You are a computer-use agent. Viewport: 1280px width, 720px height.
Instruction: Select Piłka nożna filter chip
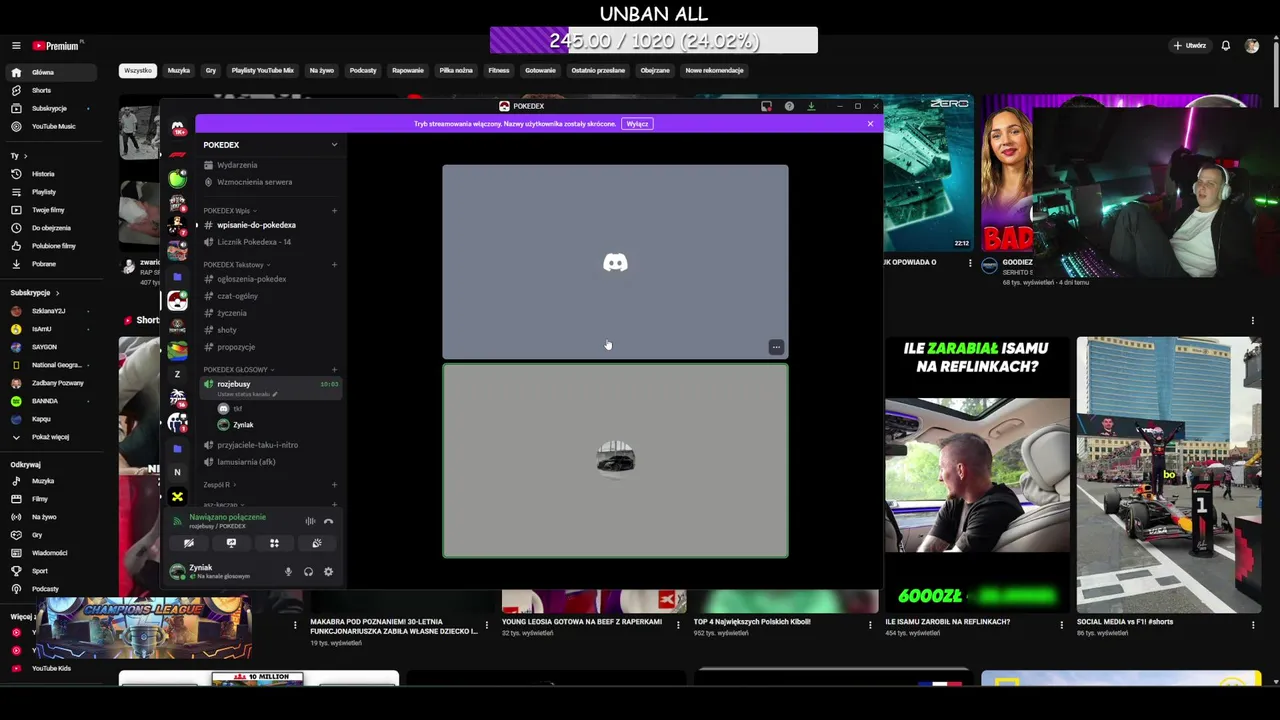tap(456, 71)
